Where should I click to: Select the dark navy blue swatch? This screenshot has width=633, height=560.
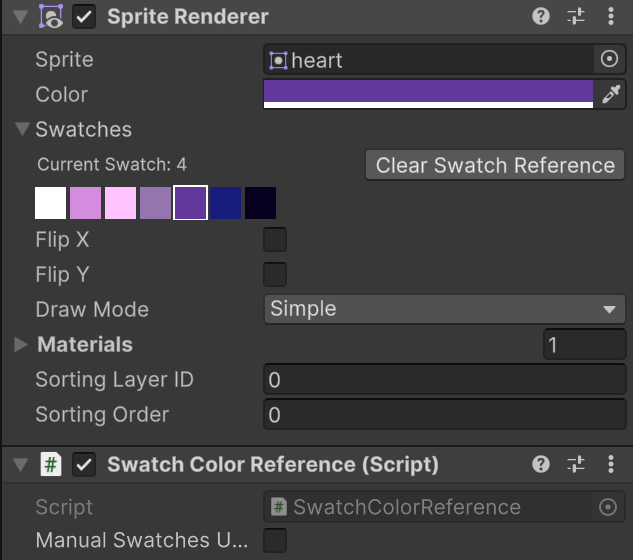click(225, 203)
